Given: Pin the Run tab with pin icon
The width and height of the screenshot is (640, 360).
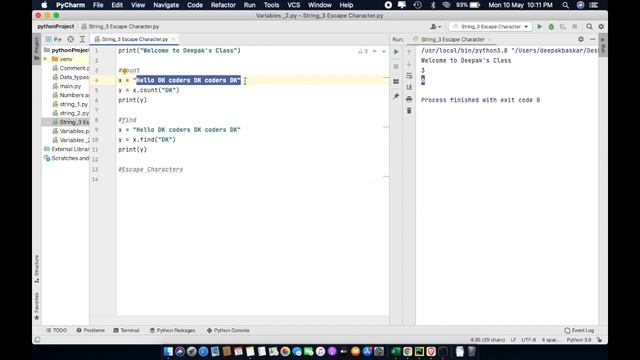Looking at the screenshot, I should click(x=396, y=96).
